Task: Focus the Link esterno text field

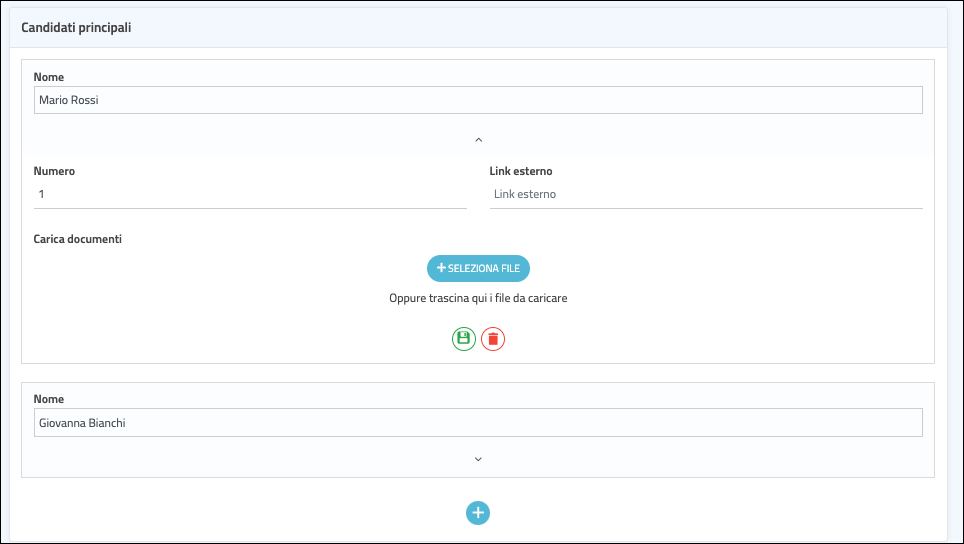Action: tap(705, 194)
